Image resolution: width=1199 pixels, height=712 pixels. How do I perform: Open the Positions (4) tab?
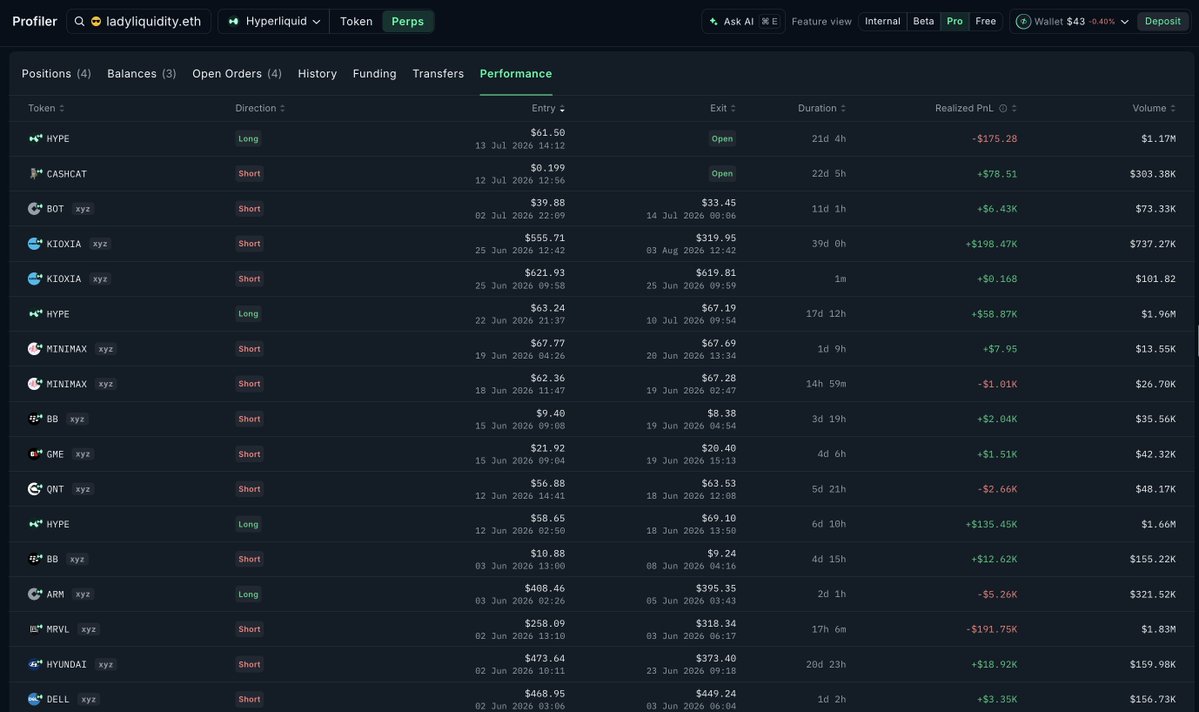click(56, 73)
